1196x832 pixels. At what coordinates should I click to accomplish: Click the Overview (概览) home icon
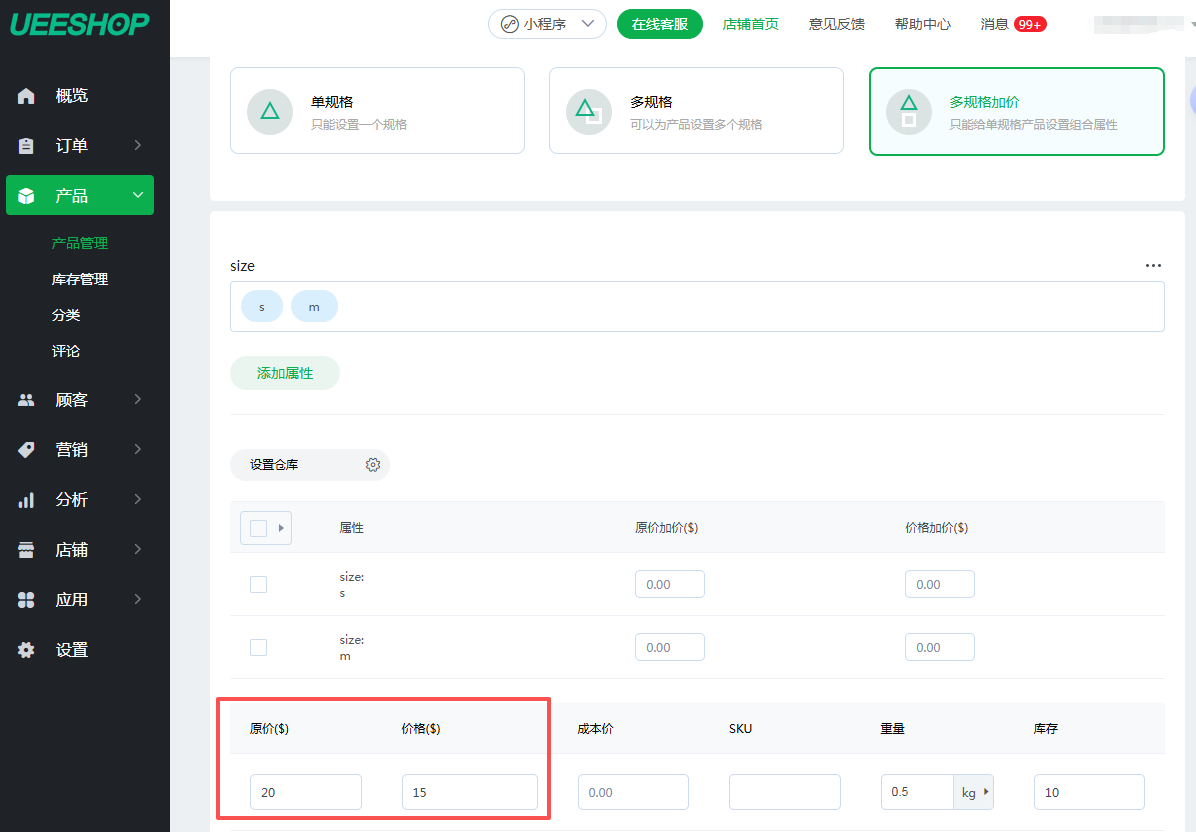click(x=27, y=96)
